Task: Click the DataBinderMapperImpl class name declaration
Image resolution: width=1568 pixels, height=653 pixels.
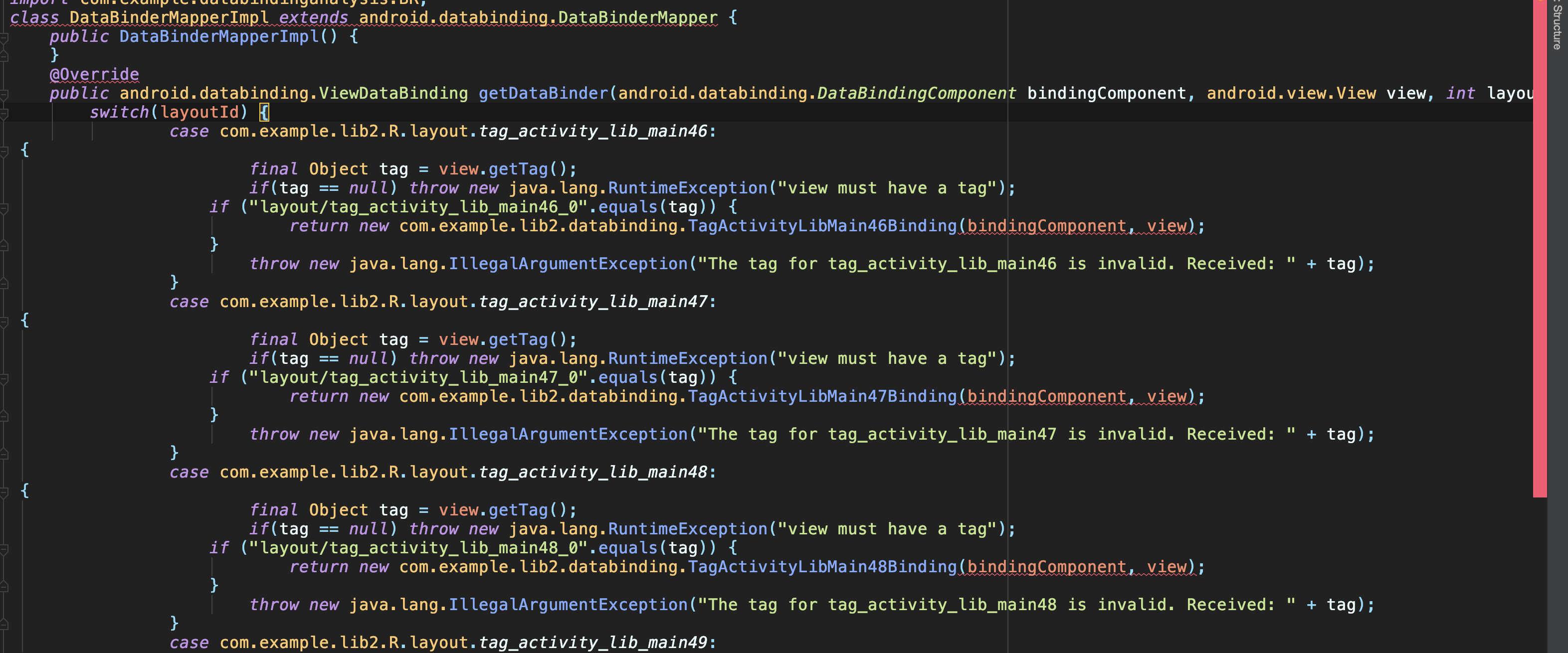Action: [169, 17]
